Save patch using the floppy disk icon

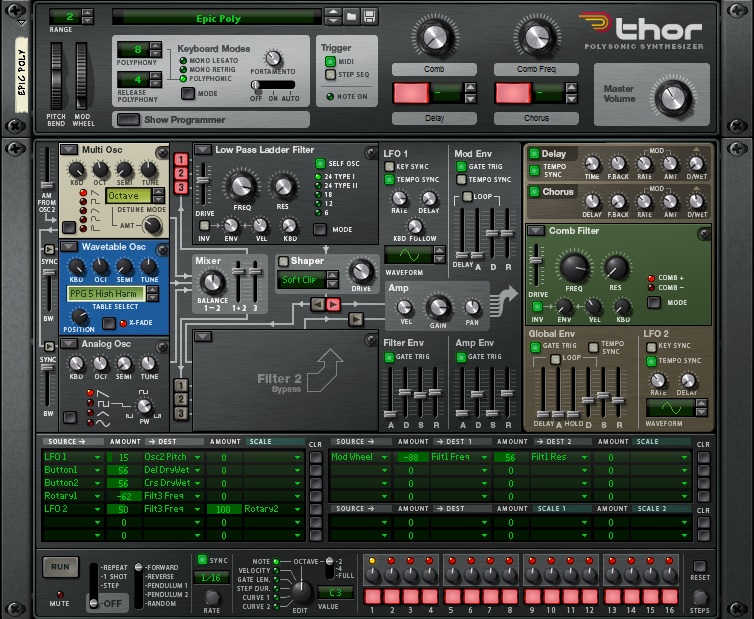click(x=369, y=17)
